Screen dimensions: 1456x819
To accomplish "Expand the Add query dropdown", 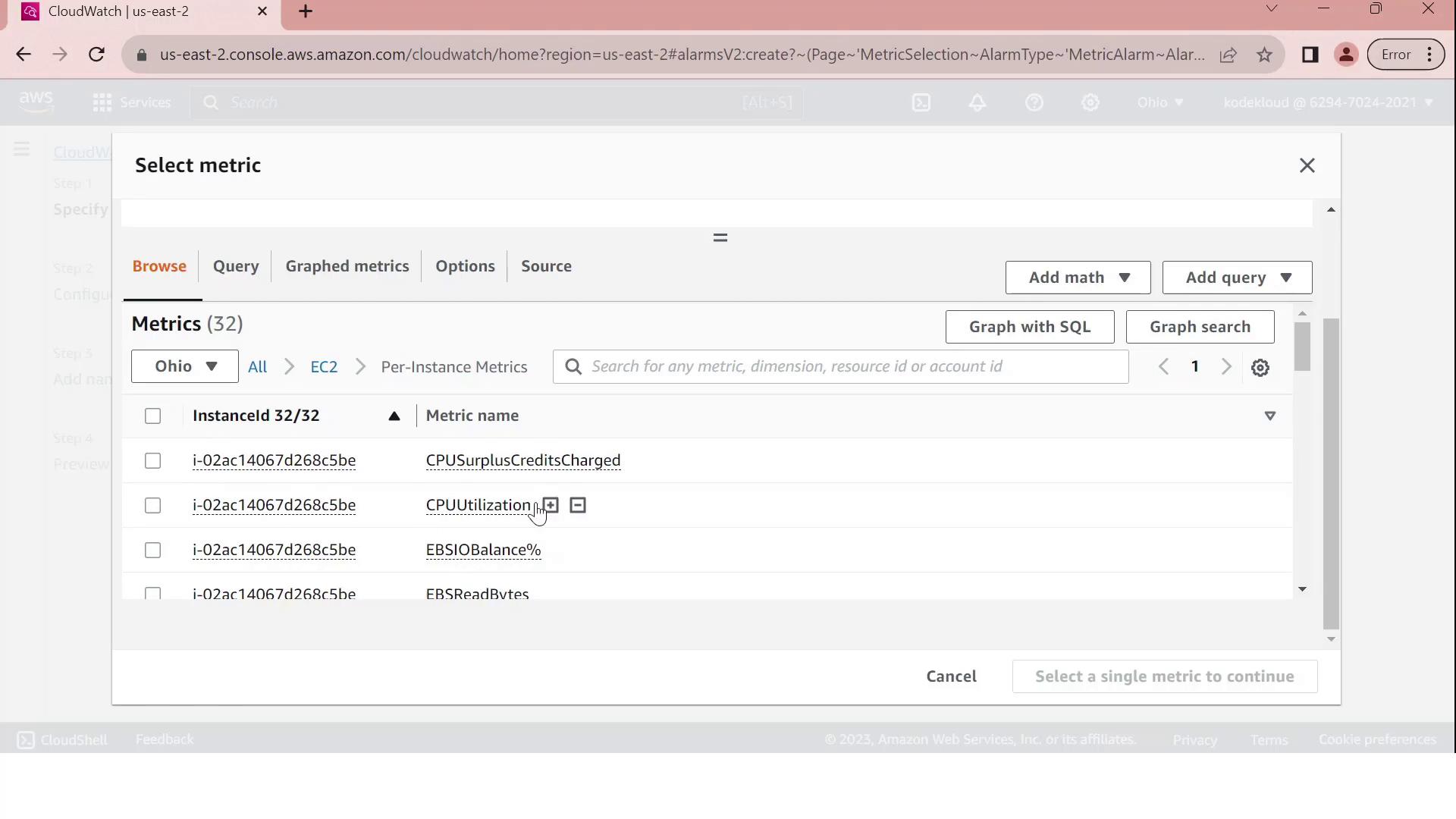I will (1237, 278).
